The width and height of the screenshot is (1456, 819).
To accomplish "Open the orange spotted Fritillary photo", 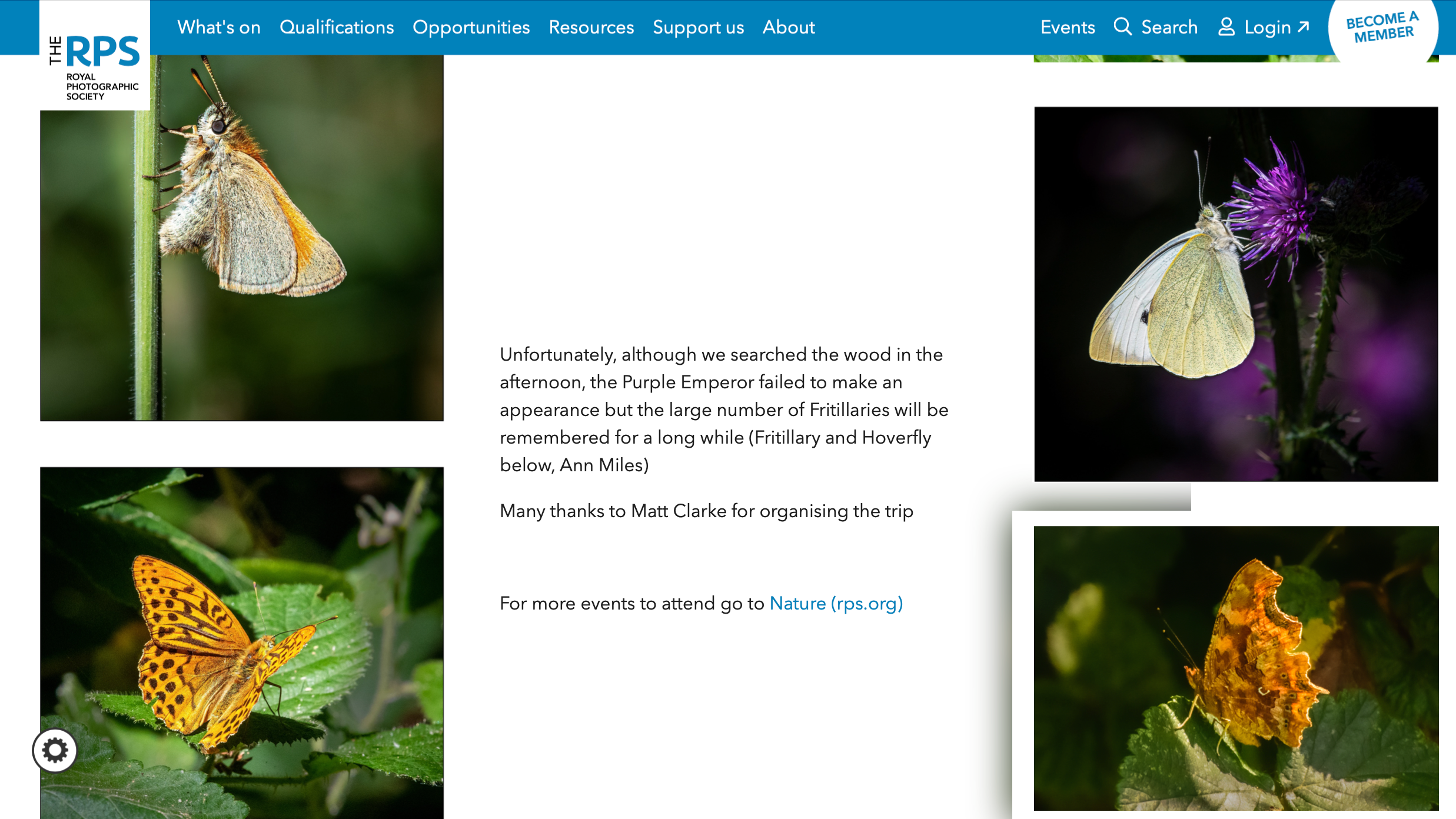I will (x=242, y=643).
